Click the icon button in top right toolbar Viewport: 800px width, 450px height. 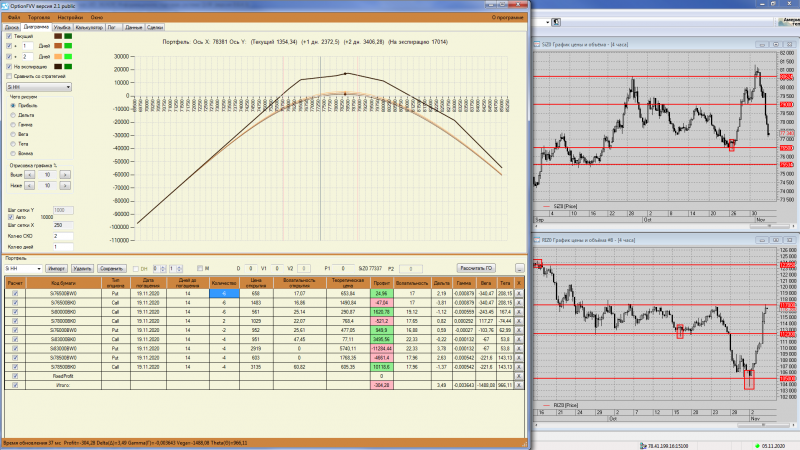pos(556,22)
